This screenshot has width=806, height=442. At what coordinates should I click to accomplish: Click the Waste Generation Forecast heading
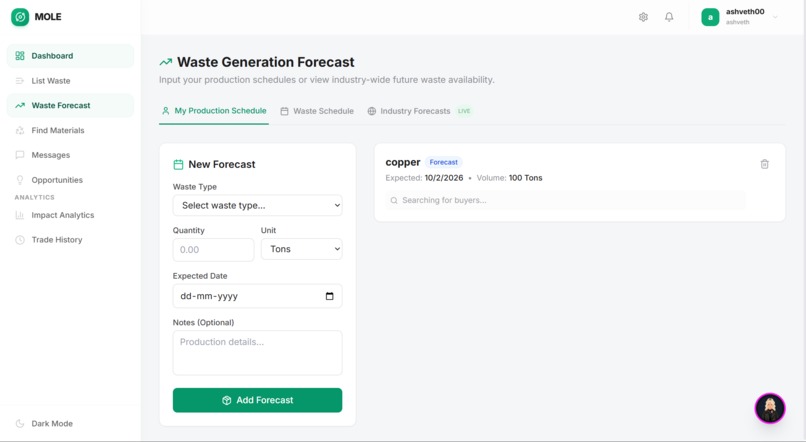coord(266,62)
